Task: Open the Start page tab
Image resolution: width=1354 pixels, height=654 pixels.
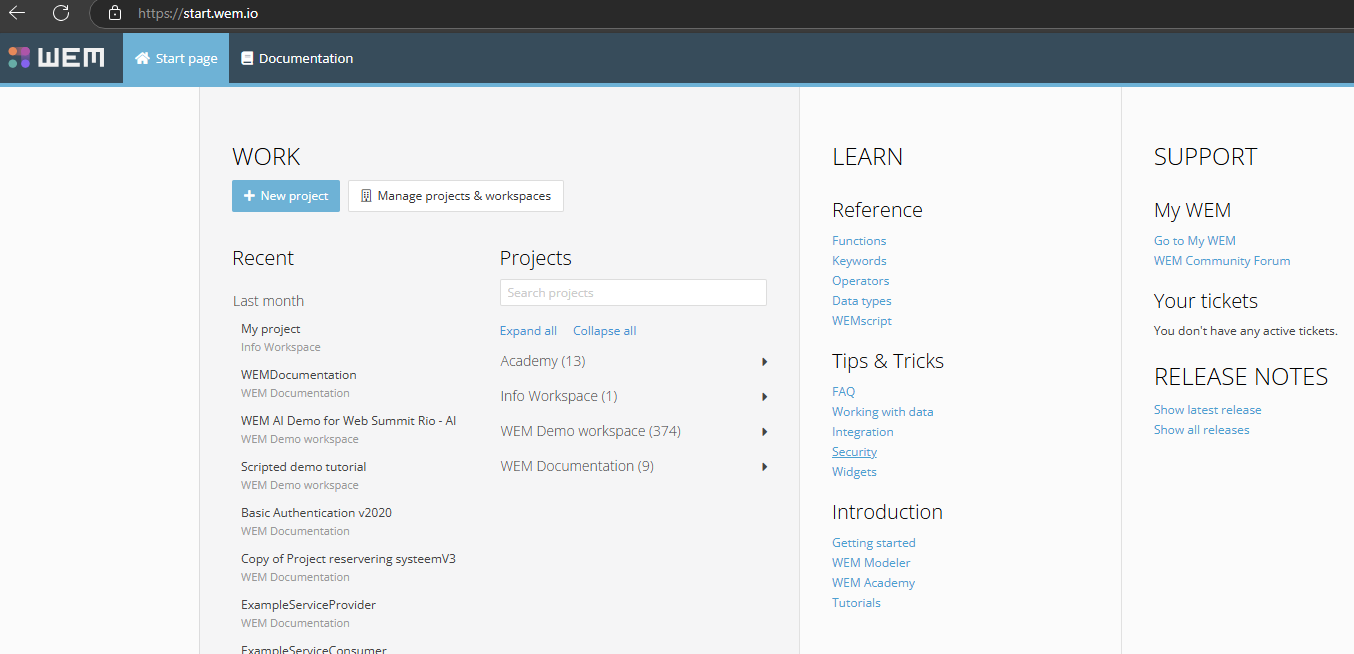Action: tap(176, 59)
